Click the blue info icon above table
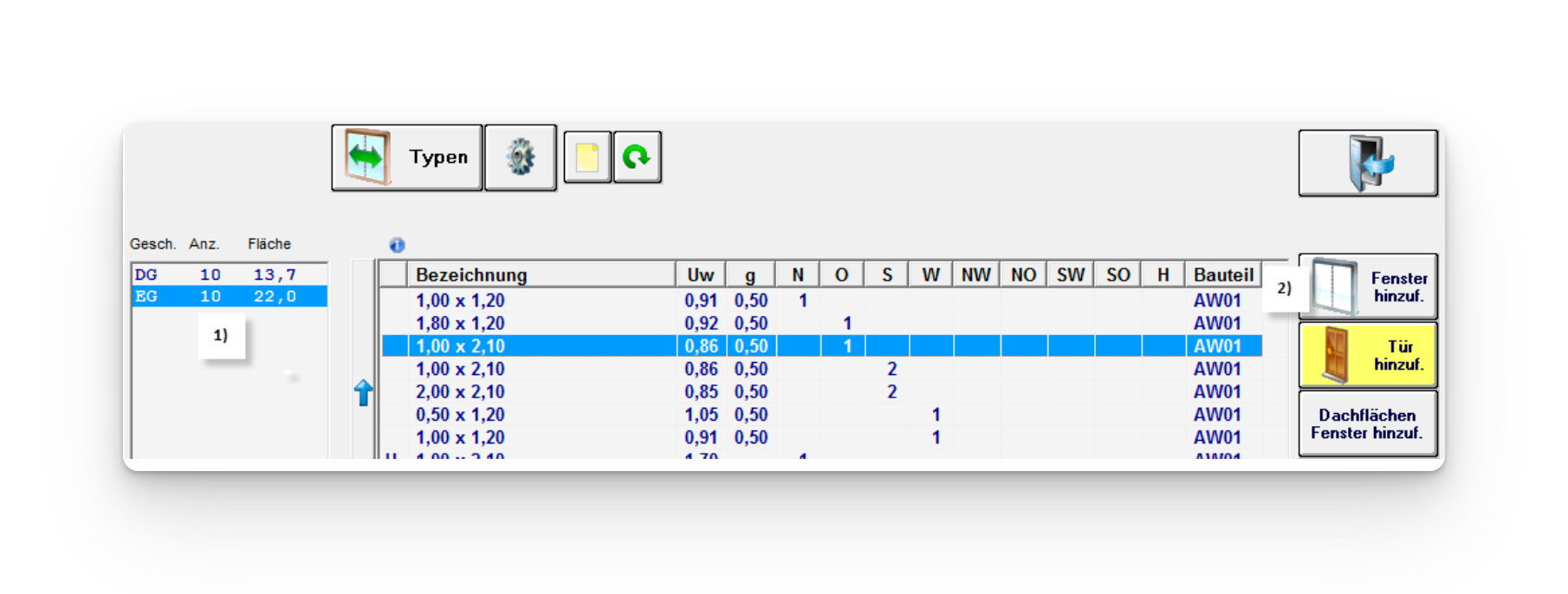 click(x=397, y=245)
